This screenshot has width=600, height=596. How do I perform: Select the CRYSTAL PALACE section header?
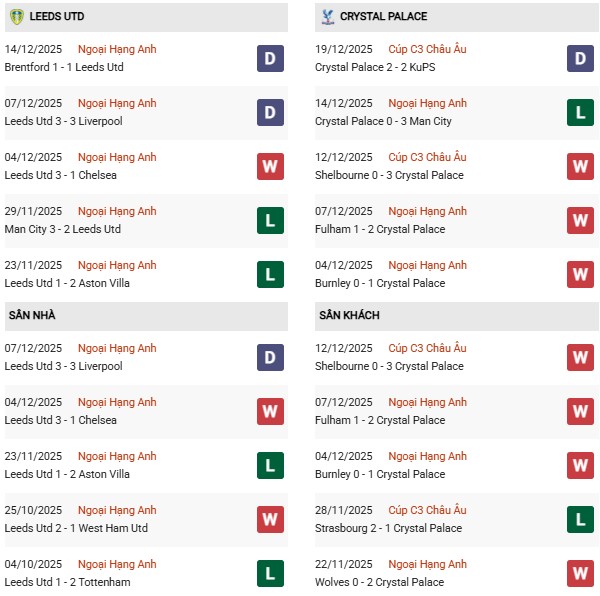(383, 17)
